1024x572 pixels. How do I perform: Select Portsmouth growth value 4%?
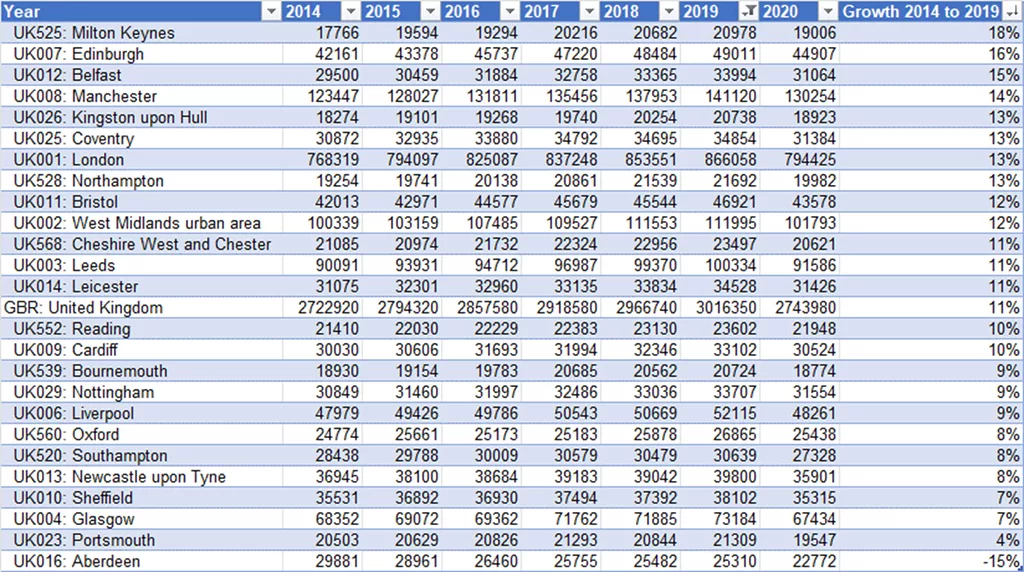click(1008, 540)
